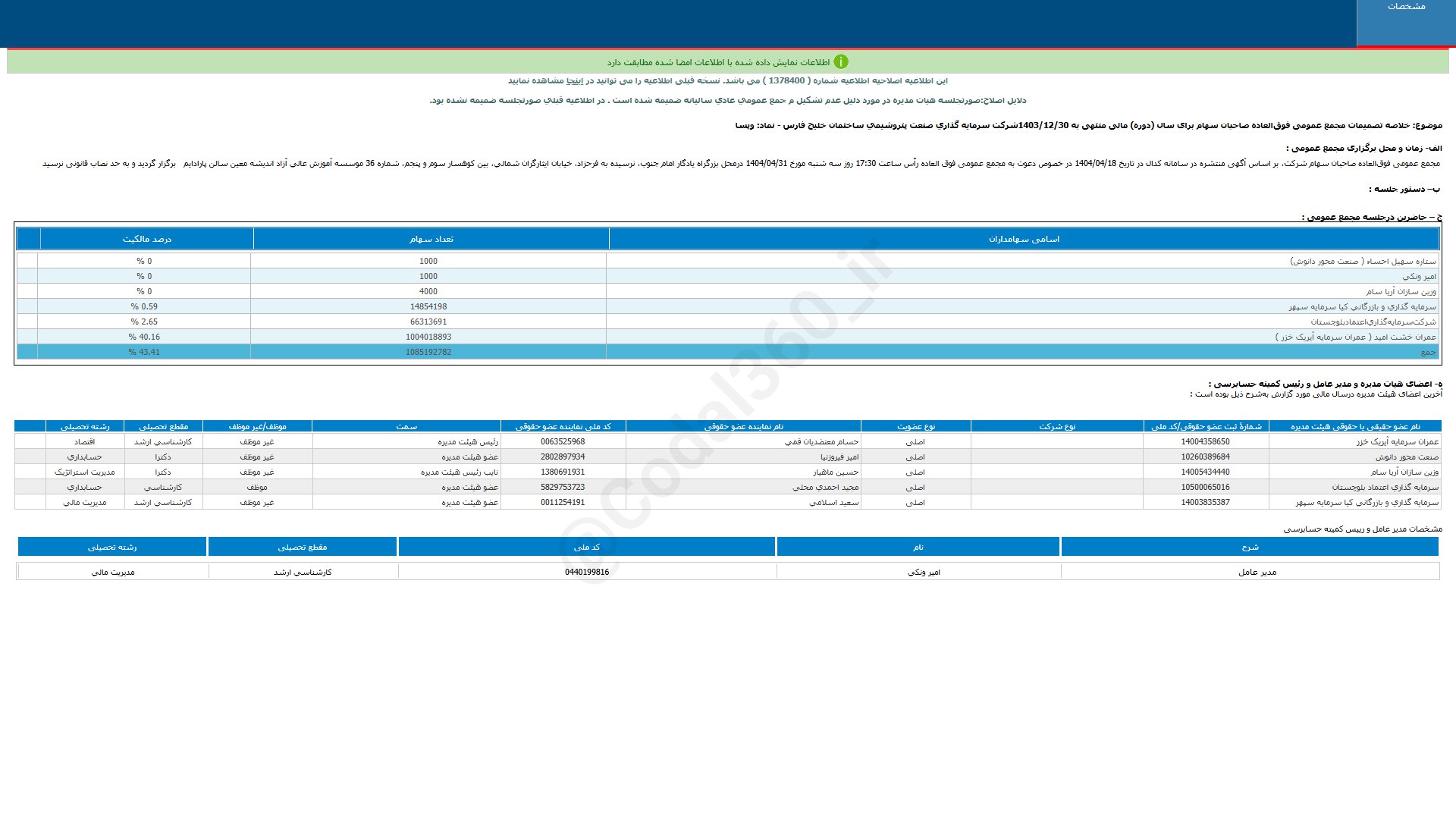Open the اینجا link for the previous version
The width and height of the screenshot is (1456, 819).
click(x=576, y=80)
